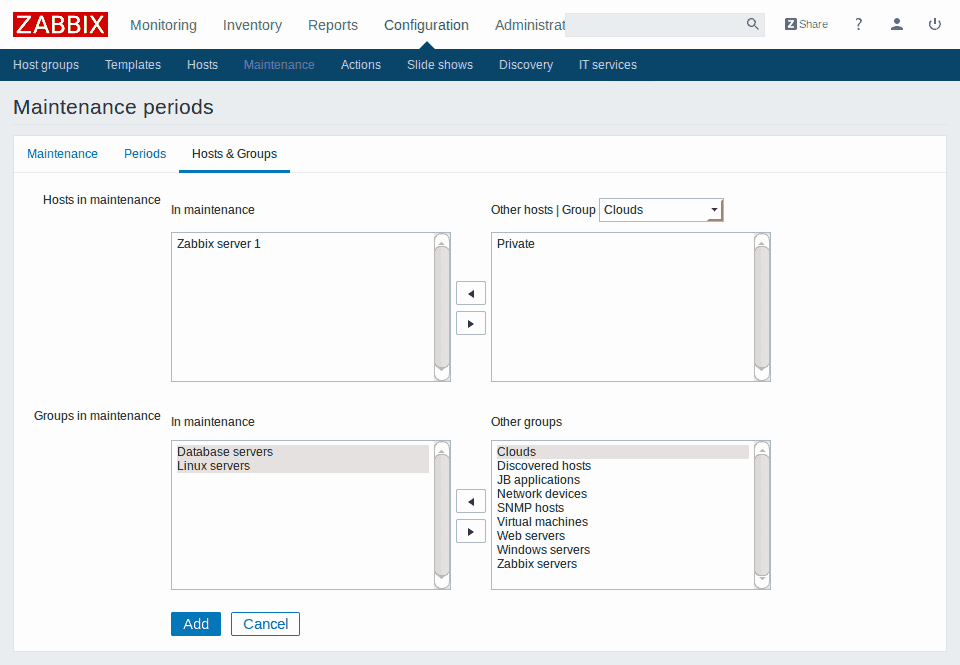Click the search magnifier icon
Screen dimensions: 960x665
click(x=752, y=24)
